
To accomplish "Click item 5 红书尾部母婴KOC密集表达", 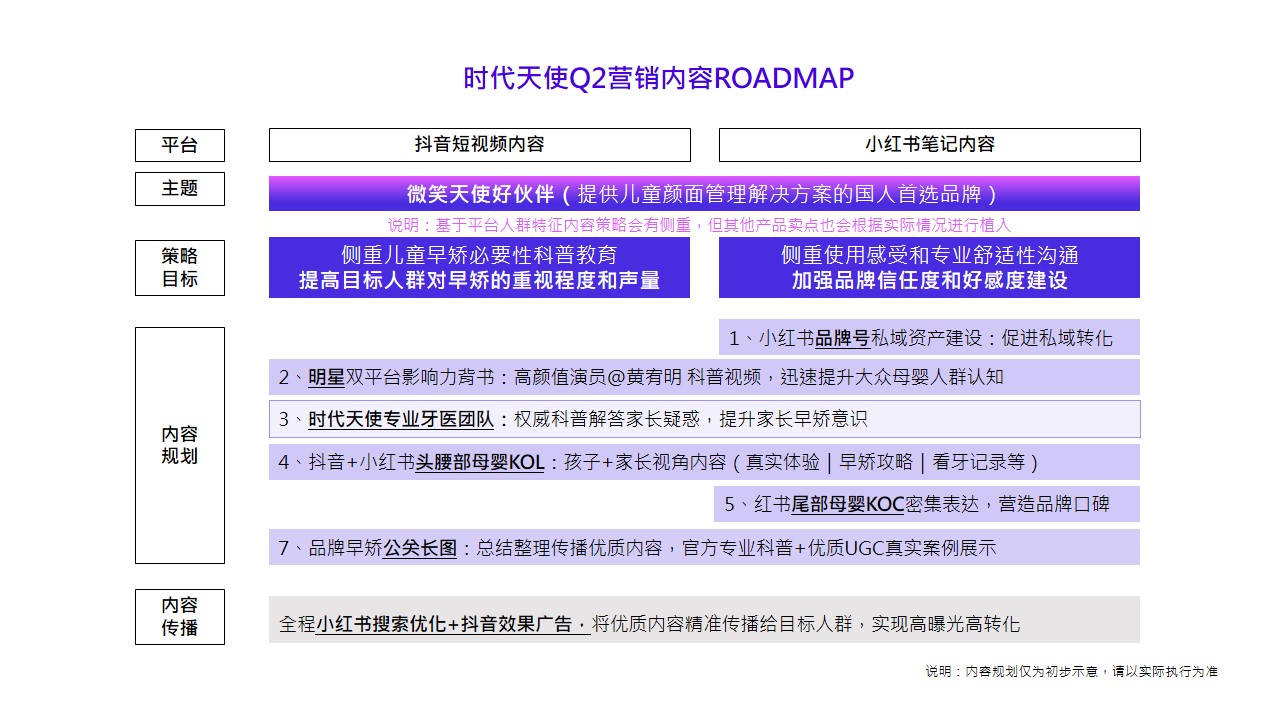I will (x=927, y=504).
